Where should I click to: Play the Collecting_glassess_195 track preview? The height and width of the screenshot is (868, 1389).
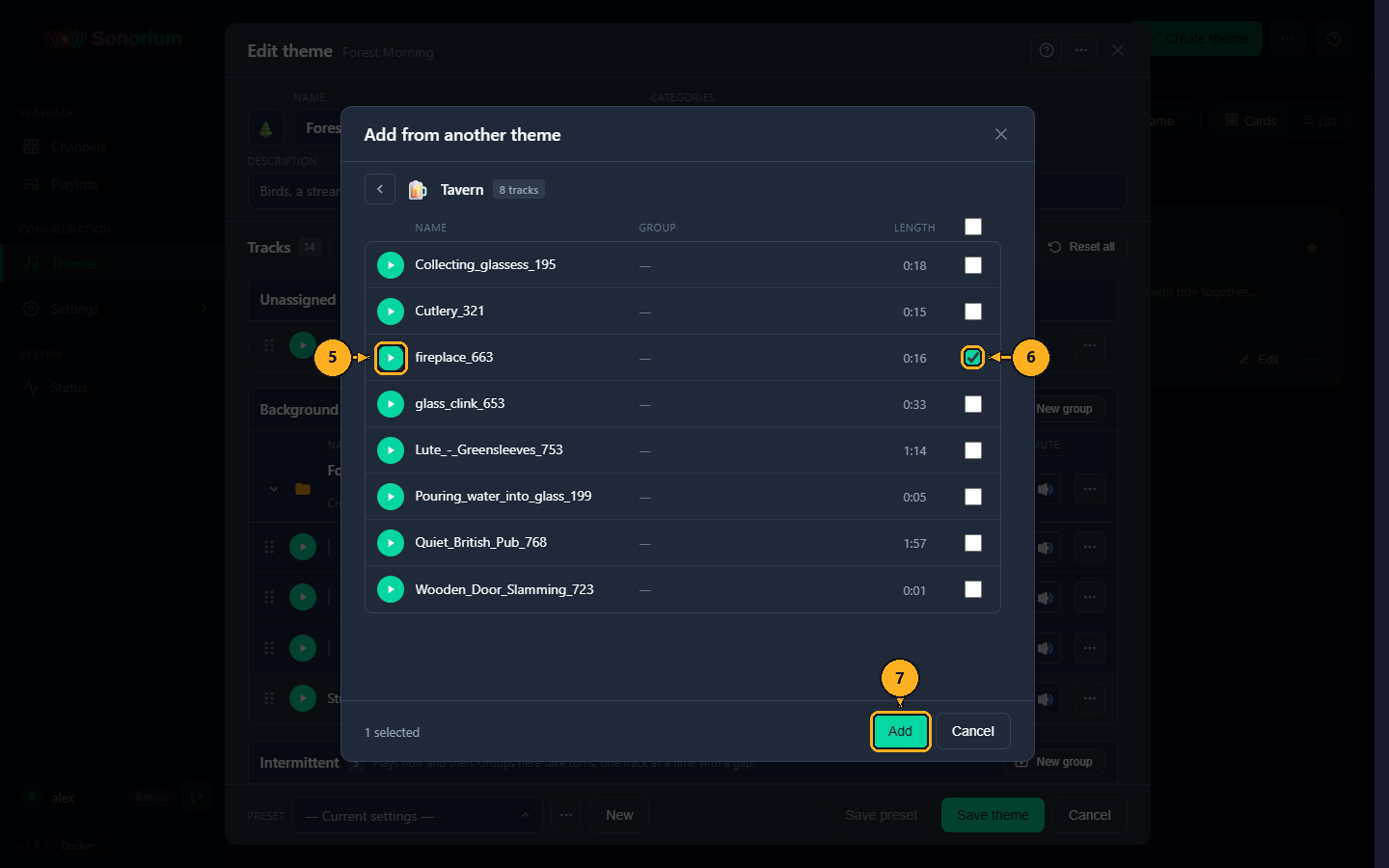tap(391, 265)
